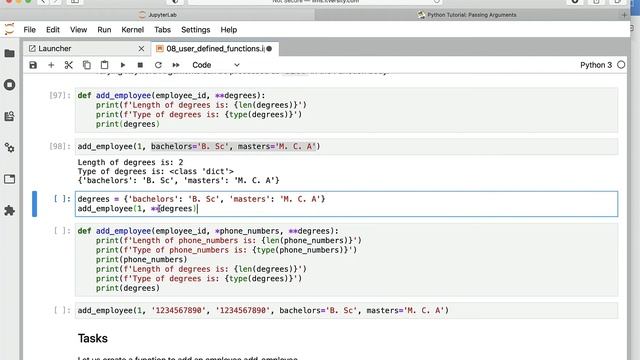Select cell [98] calling add_employee with bachelors
Image resolution: width=640 pixels, height=360 pixels.
(x=346, y=146)
